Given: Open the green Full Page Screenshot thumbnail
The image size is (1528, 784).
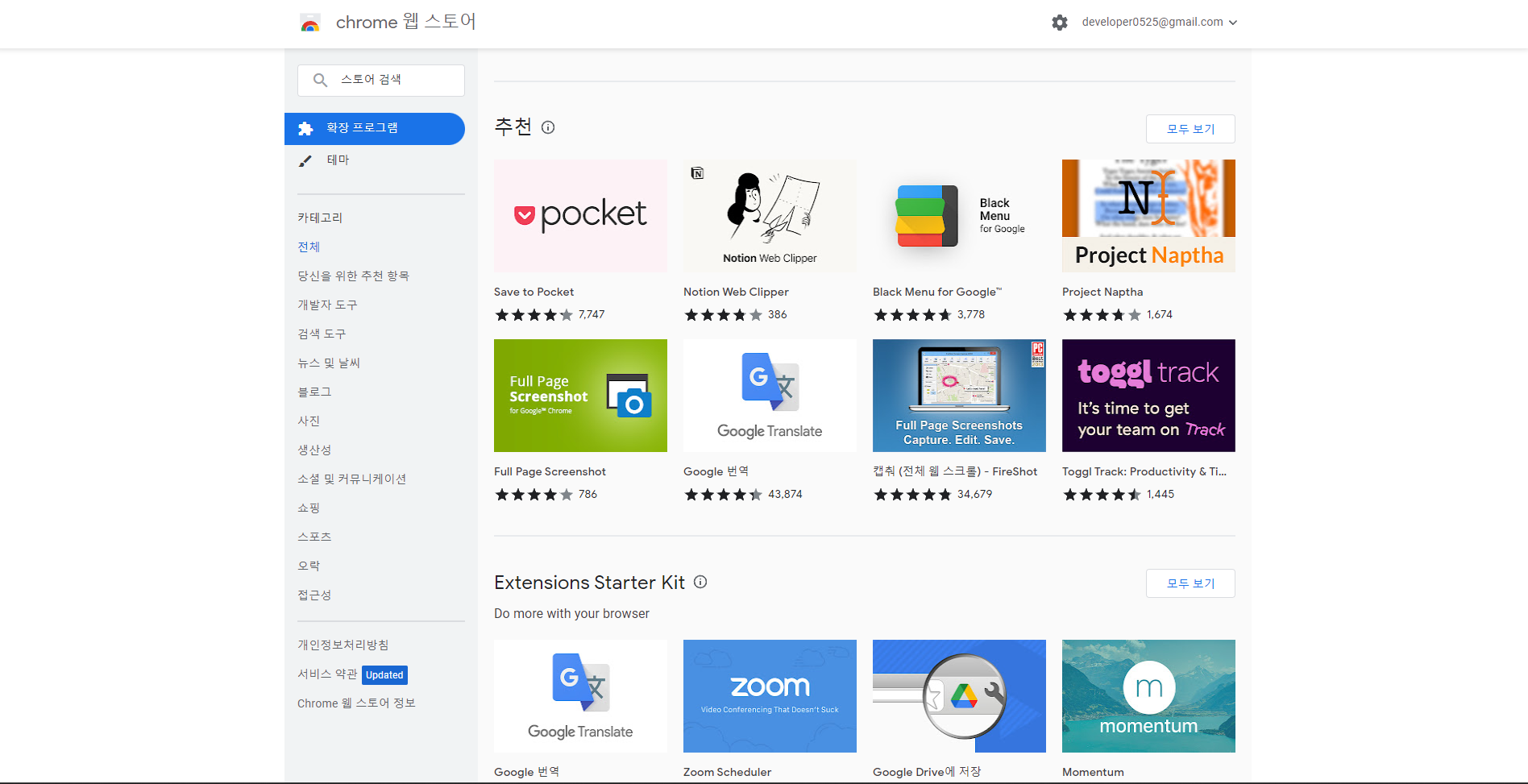Looking at the screenshot, I should pyautogui.click(x=580, y=396).
